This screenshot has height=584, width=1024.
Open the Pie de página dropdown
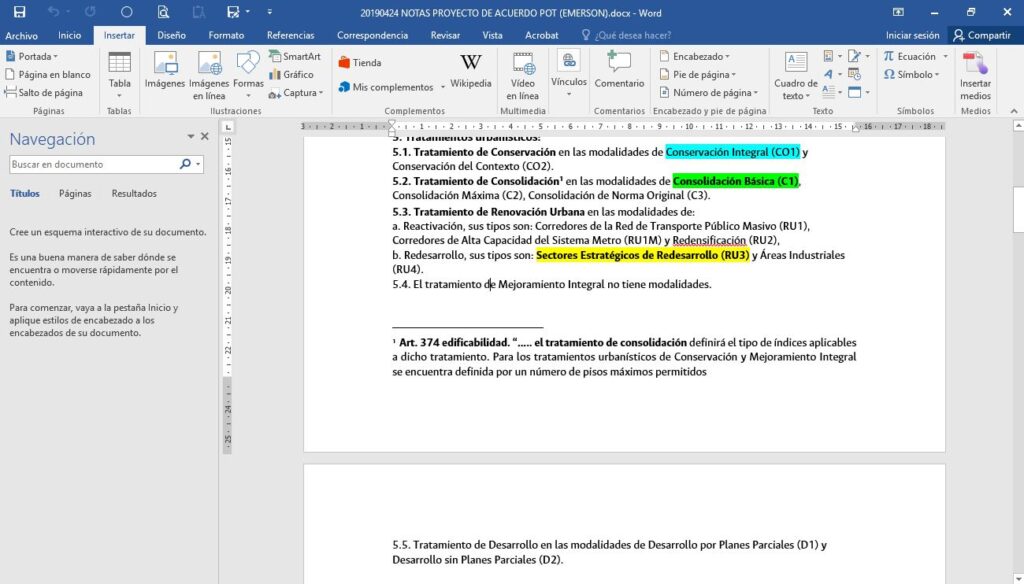697,74
